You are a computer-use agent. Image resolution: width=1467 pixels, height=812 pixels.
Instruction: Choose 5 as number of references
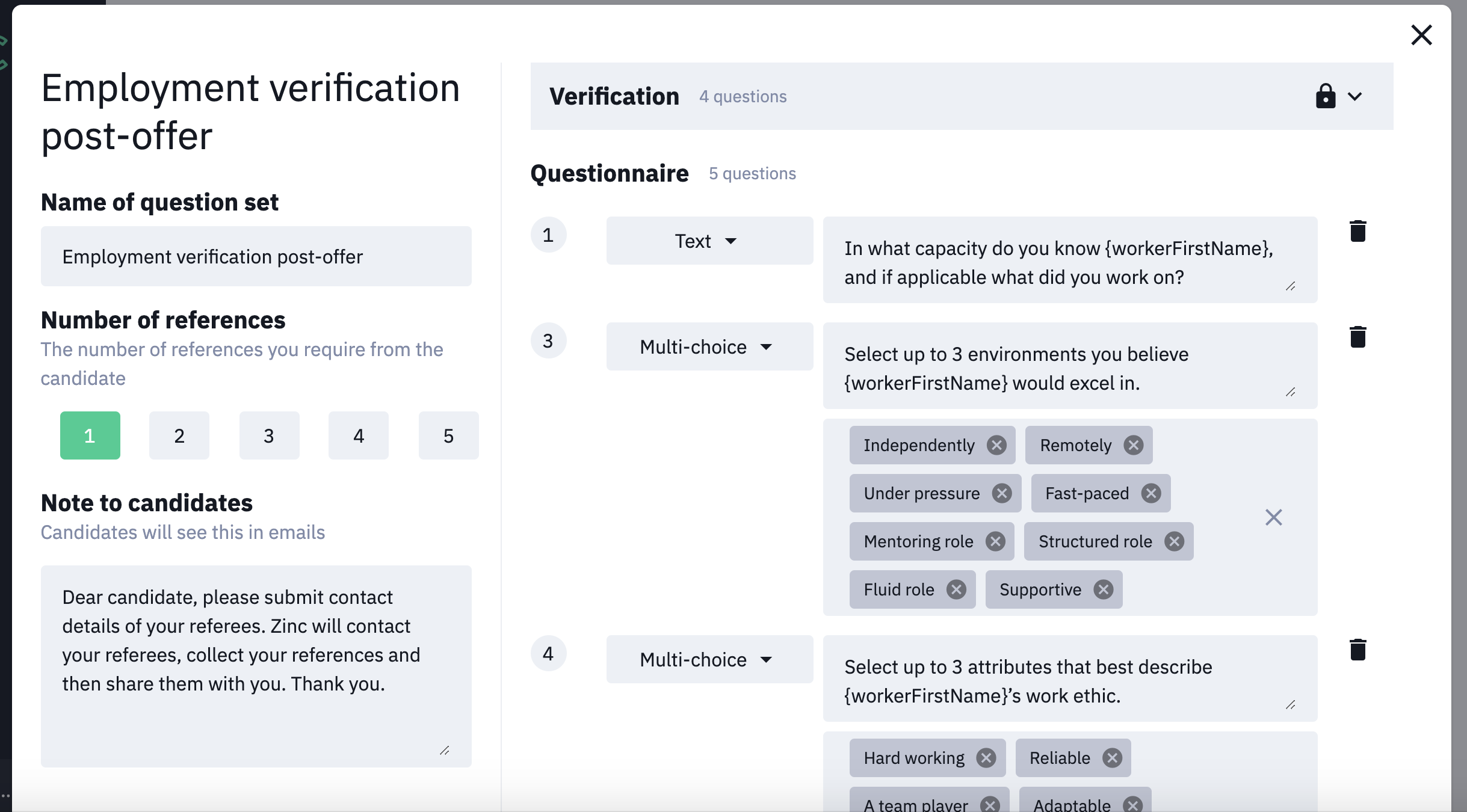pyautogui.click(x=448, y=435)
